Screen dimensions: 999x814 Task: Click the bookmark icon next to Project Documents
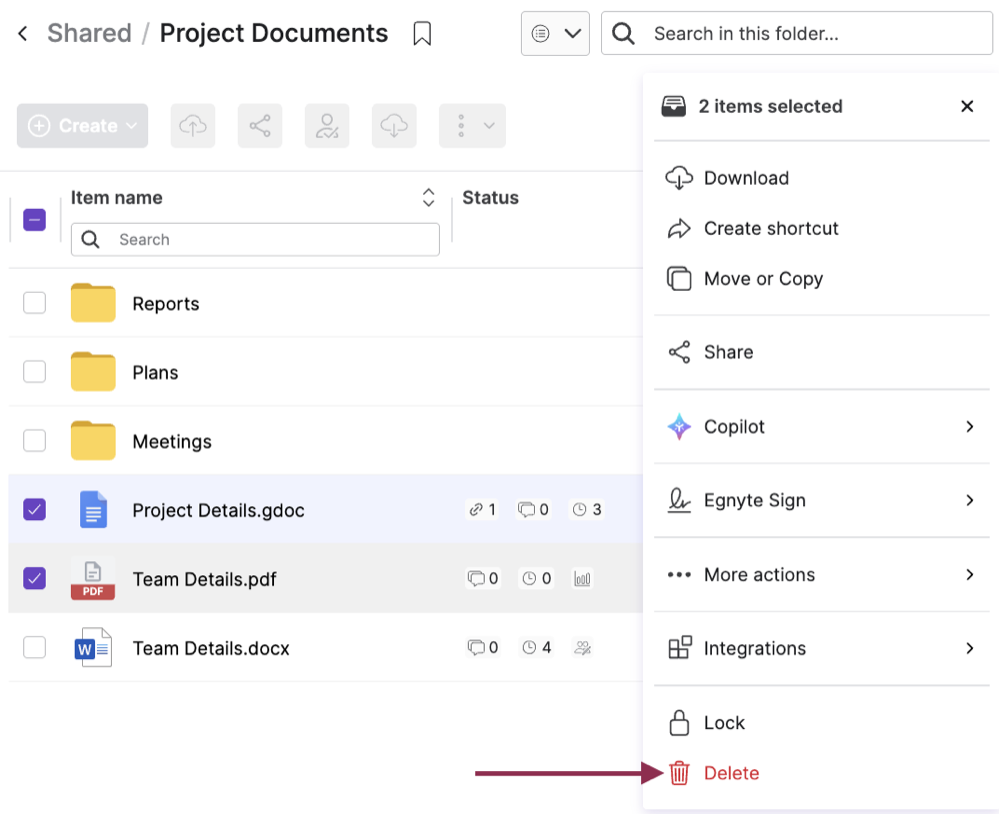[x=422, y=33]
